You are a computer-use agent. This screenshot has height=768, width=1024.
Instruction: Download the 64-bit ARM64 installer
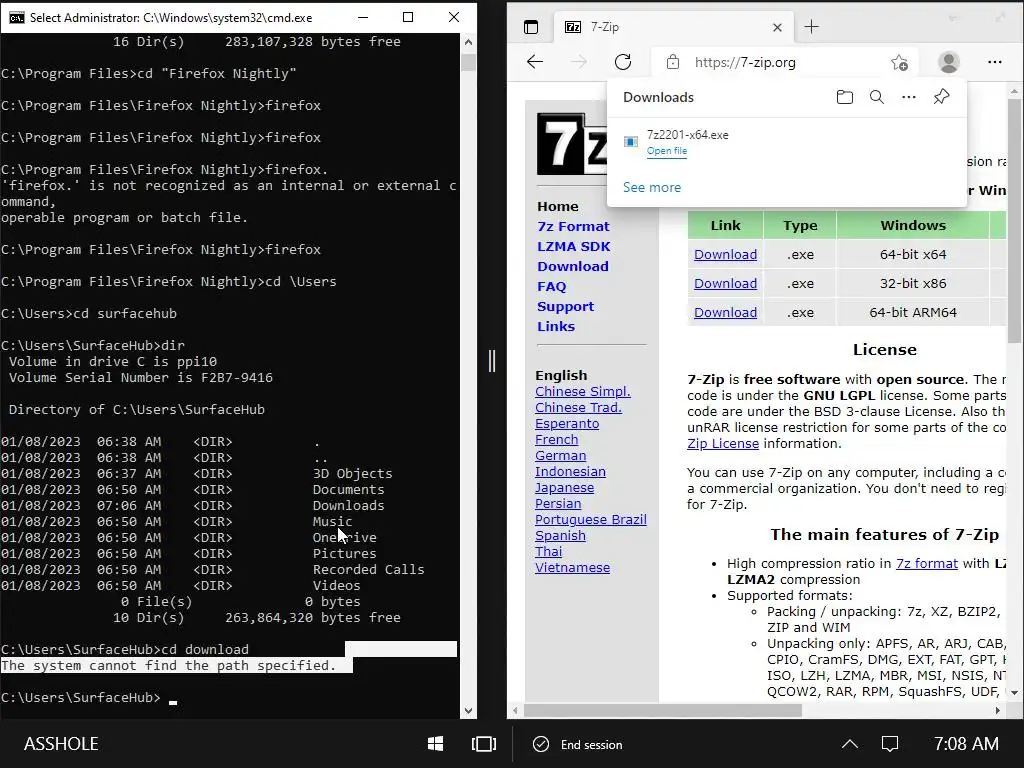(x=725, y=312)
